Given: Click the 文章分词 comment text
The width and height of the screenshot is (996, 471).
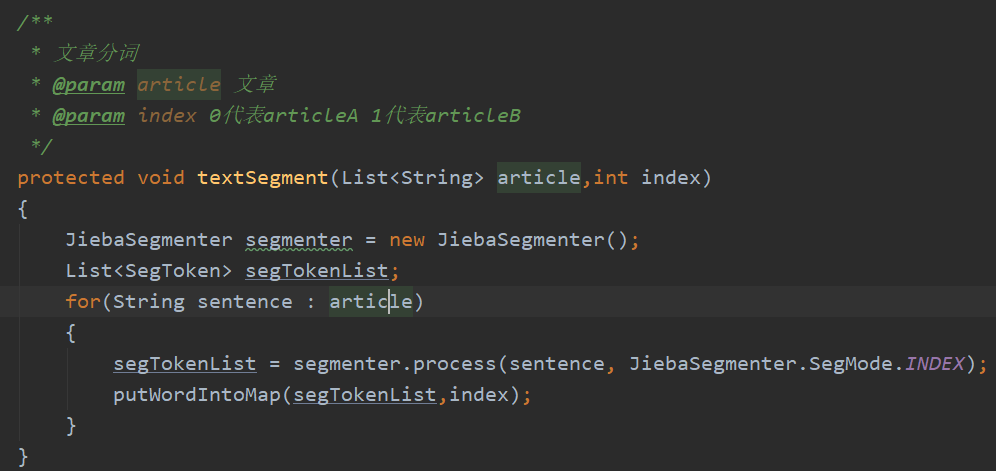Looking at the screenshot, I should coord(95,53).
